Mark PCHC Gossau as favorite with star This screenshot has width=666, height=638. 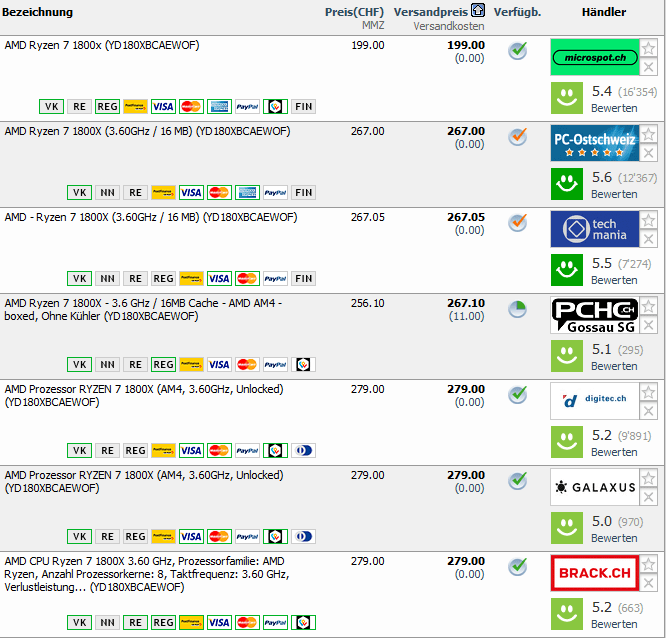649,306
